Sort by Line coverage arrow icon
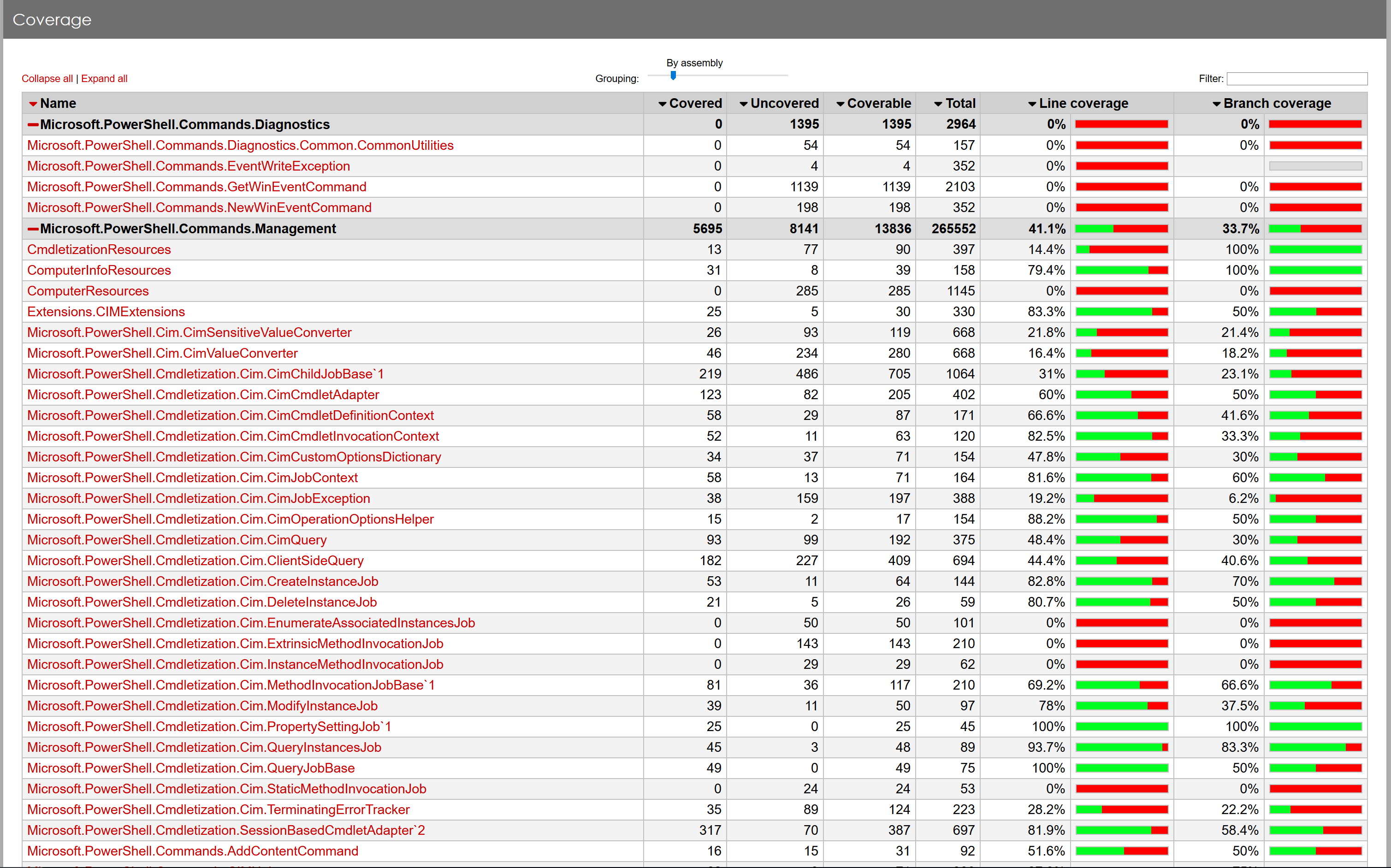Screen dimensions: 1391x868 click(1032, 104)
